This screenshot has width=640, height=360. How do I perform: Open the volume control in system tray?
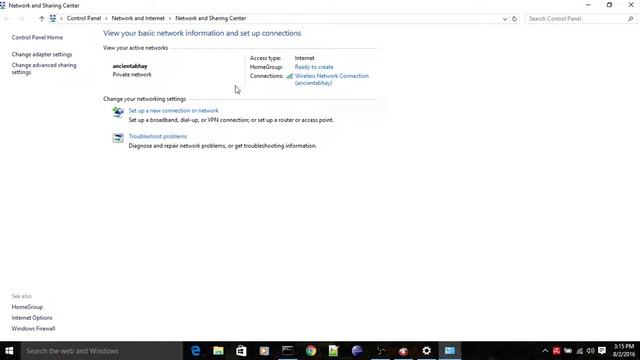(590, 351)
